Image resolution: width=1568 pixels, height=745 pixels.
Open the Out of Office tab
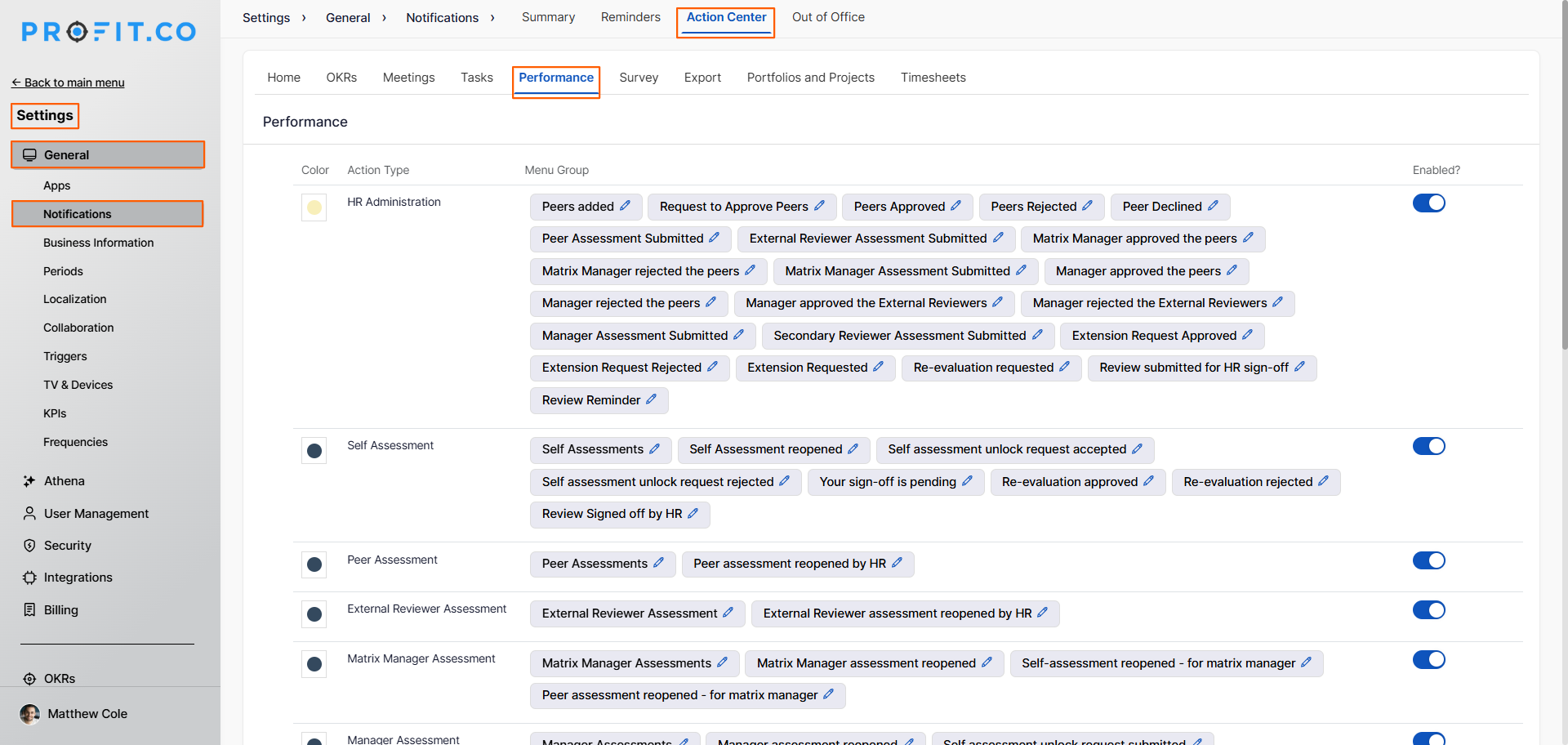pos(827,17)
